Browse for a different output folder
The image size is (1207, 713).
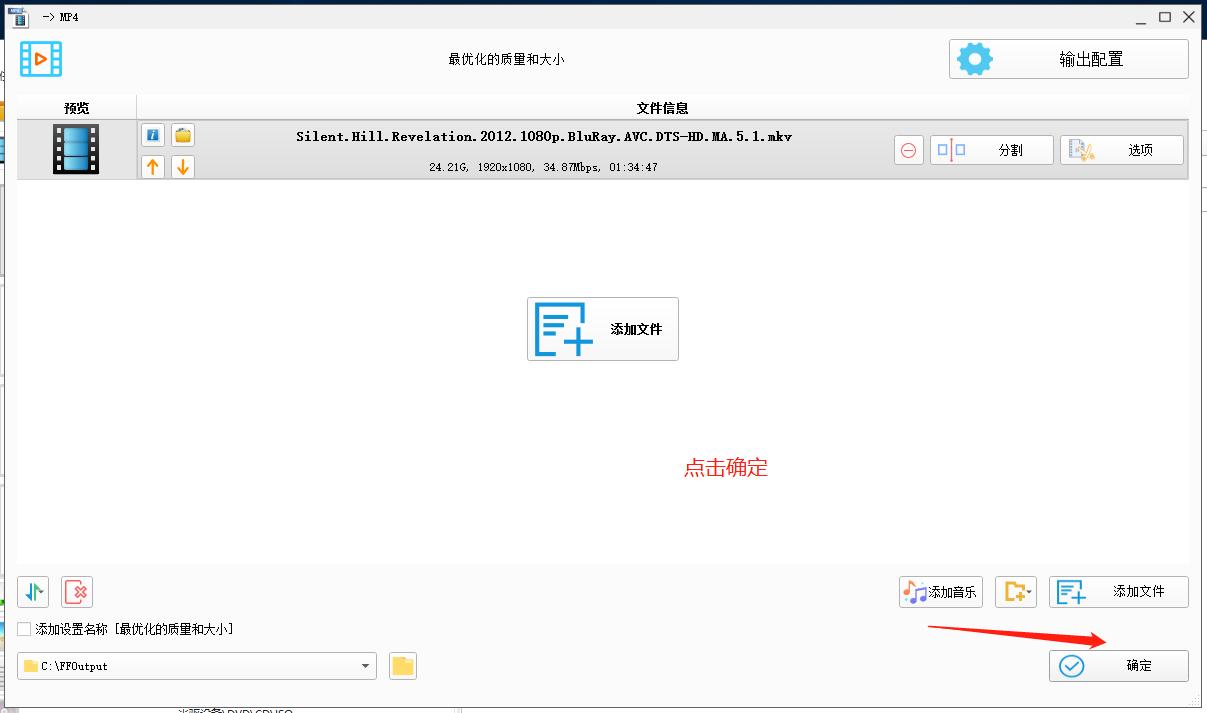(402, 665)
